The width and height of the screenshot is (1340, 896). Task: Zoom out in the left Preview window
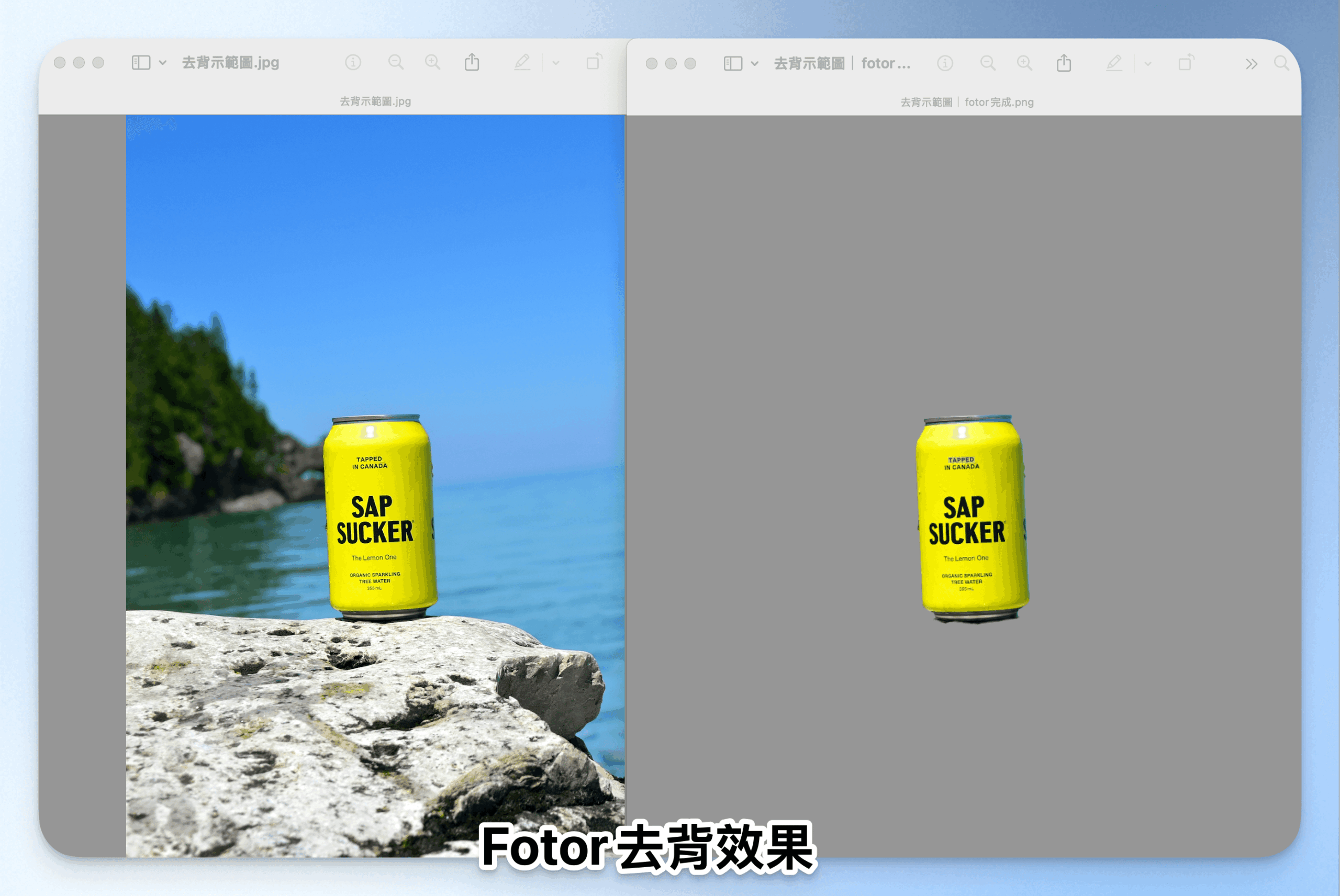395,62
